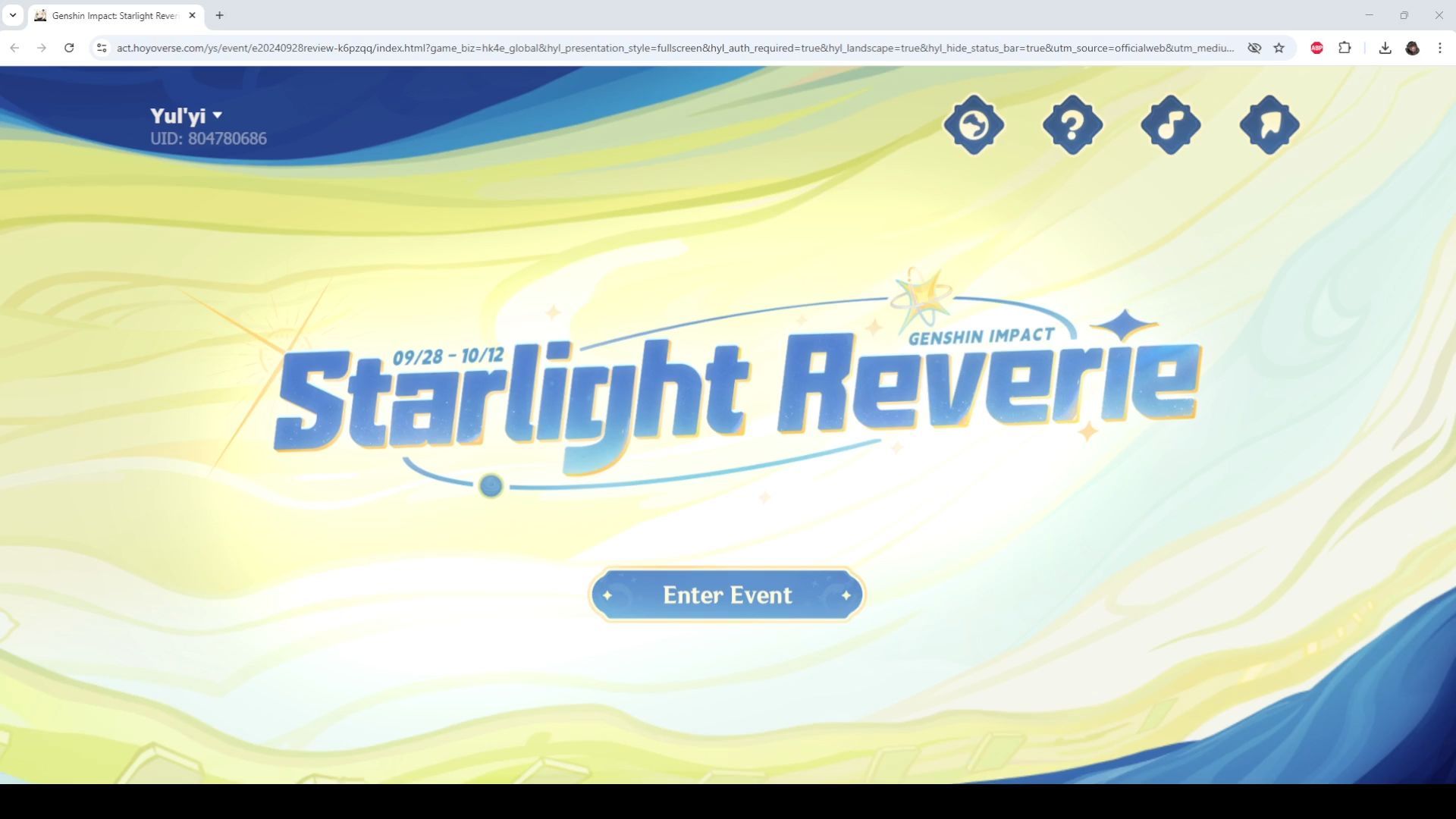Select the Genshin Impact: Starlight Reverie tab
Screen dimensions: 1456x819
point(114,15)
